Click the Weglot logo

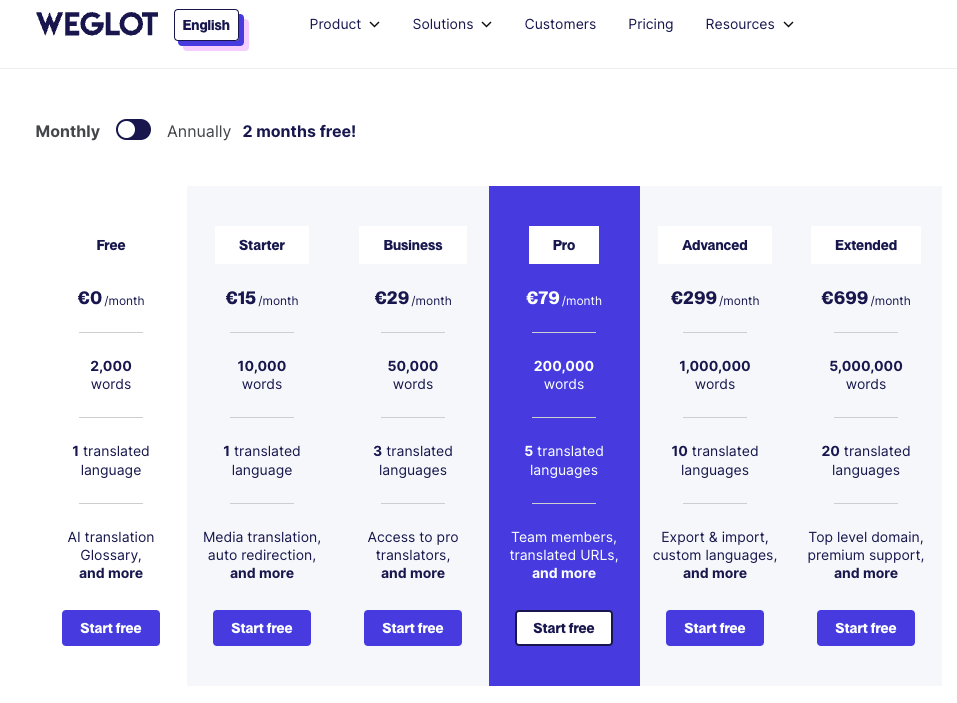pos(96,24)
